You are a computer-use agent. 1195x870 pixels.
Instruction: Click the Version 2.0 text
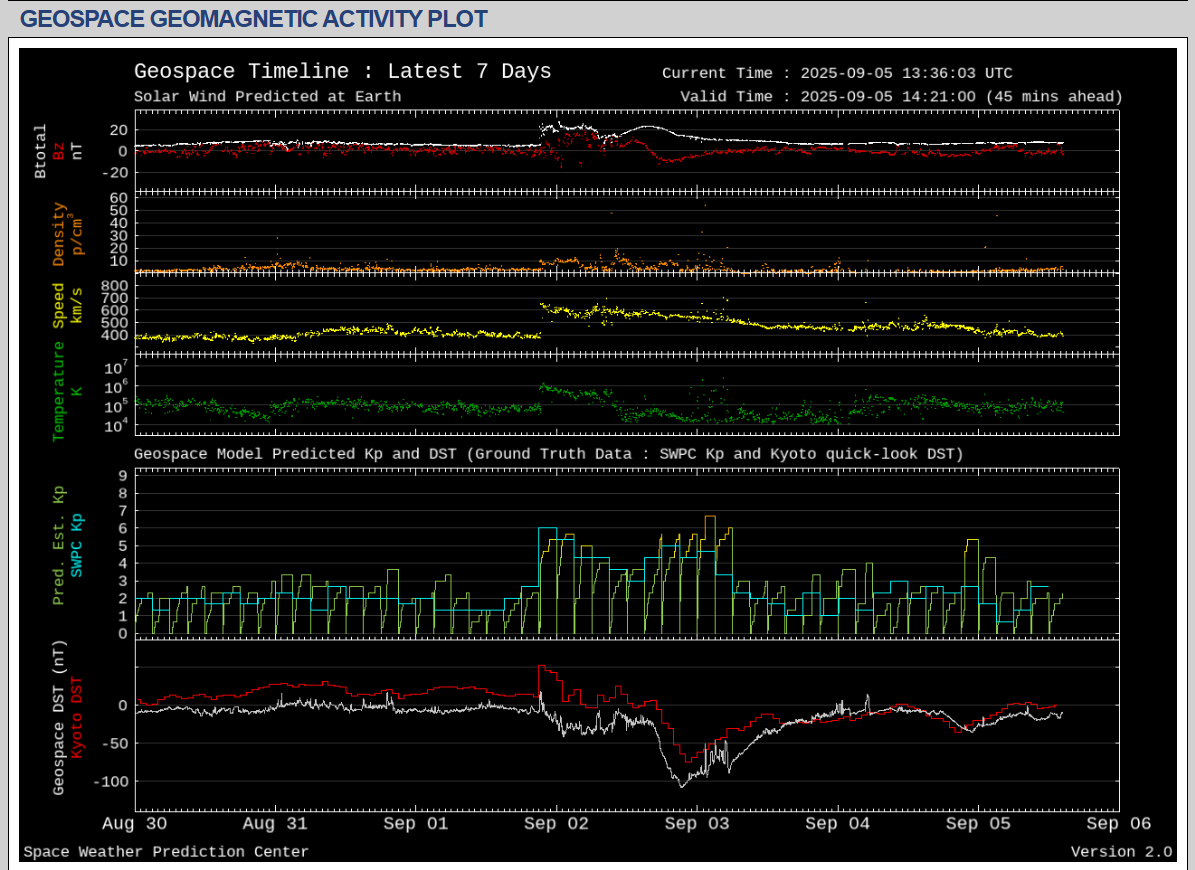(x=1121, y=851)
